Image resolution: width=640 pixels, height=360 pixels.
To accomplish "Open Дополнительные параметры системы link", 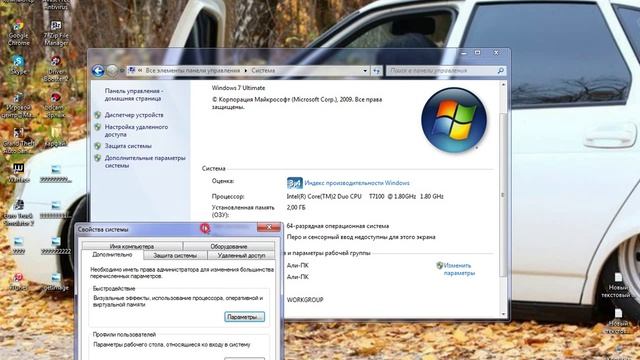I will pos(145,162).
